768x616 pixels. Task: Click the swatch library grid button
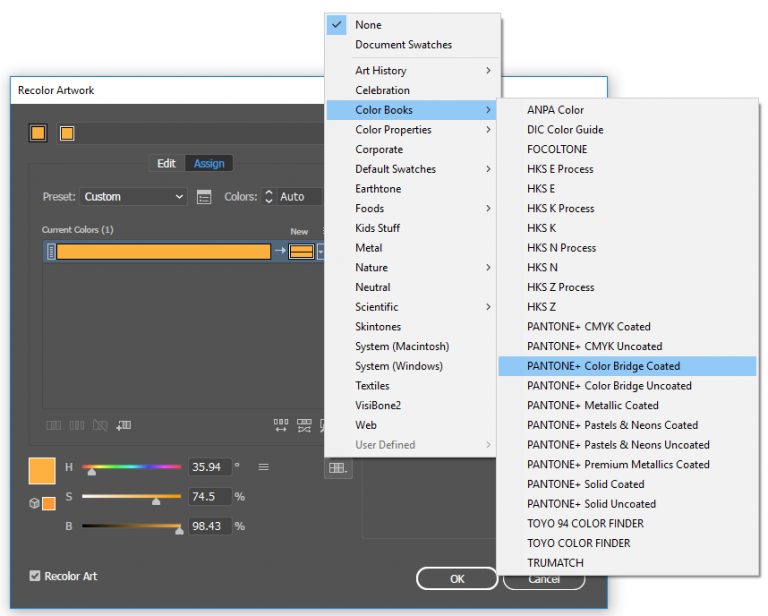click(338, 468)
